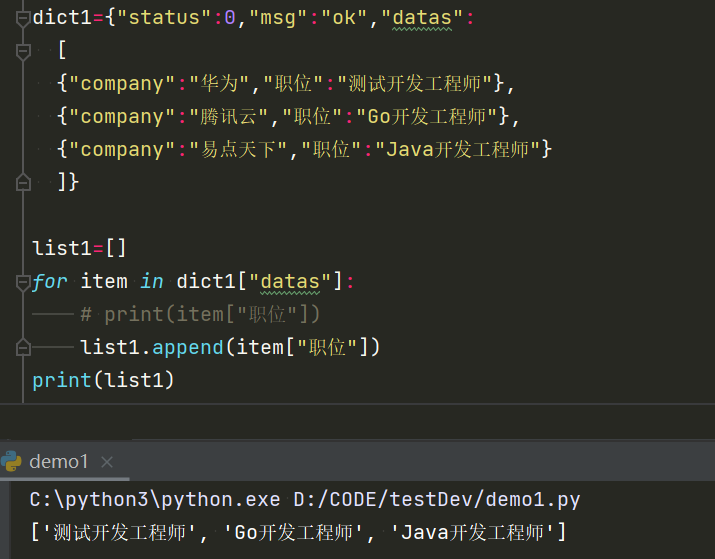This screenshot has height=559, width=715.
Task: Collapse the dict1 definition fold marker
Action: [x=23, y=19]
